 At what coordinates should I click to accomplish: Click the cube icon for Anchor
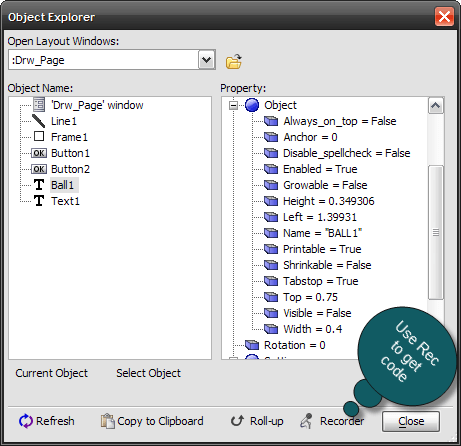[x=271, y=137]
